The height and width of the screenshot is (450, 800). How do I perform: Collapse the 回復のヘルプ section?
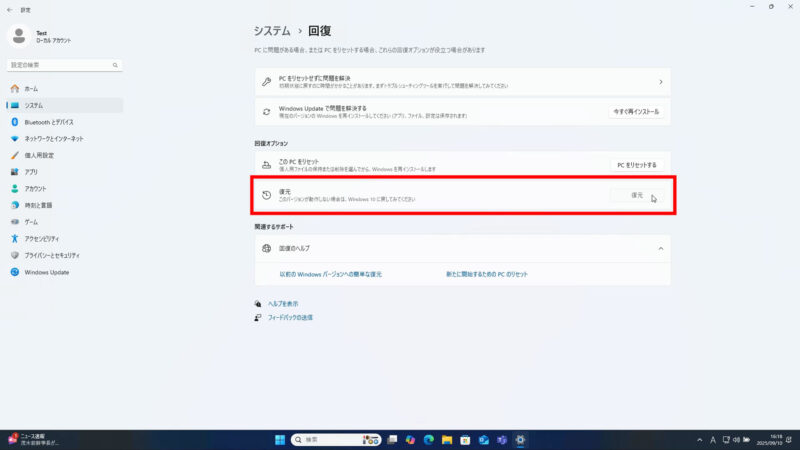(x=660, y=248)
